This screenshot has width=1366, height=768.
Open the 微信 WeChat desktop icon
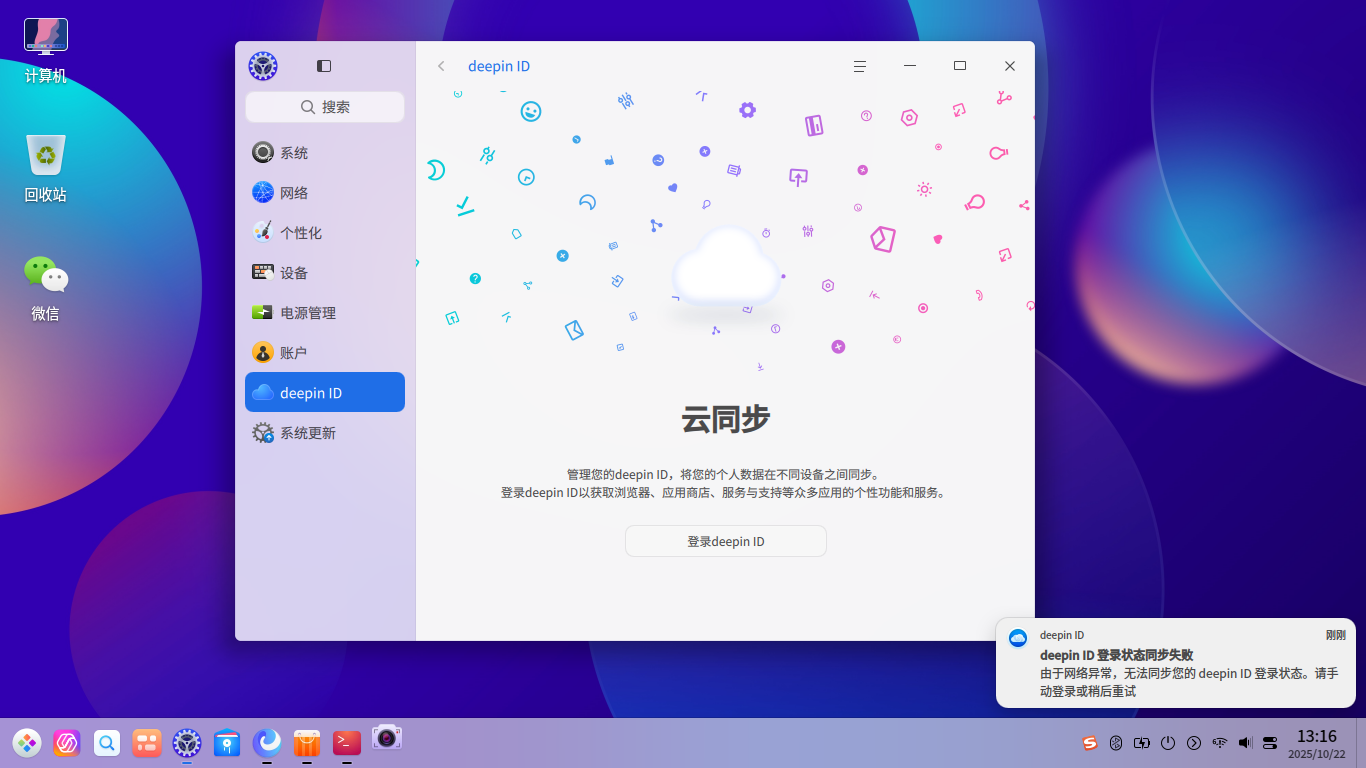(x=46, y=289)
